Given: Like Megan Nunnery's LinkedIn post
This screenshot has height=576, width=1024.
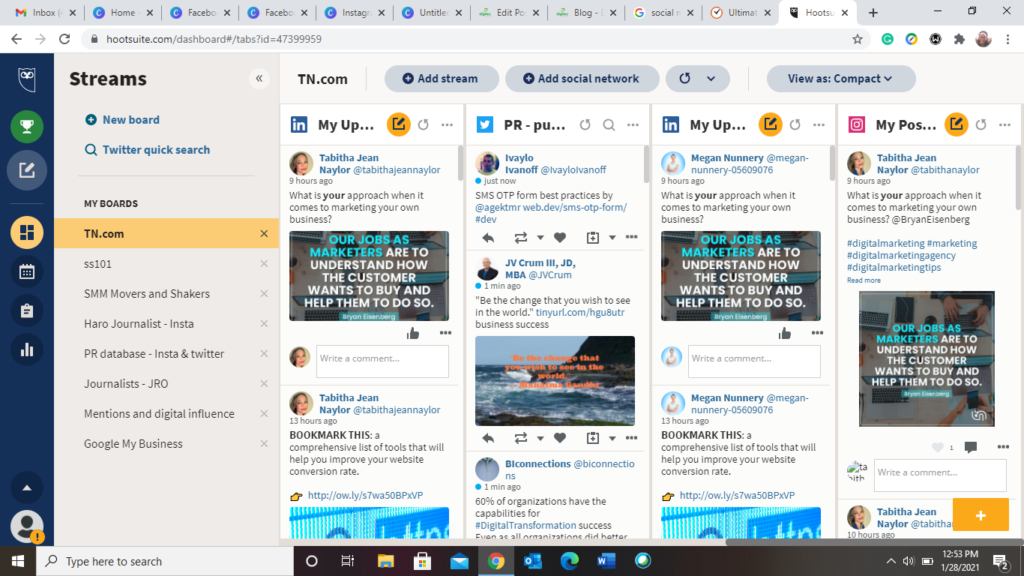Looking at the screenshot, I should [x=784, y=334].
